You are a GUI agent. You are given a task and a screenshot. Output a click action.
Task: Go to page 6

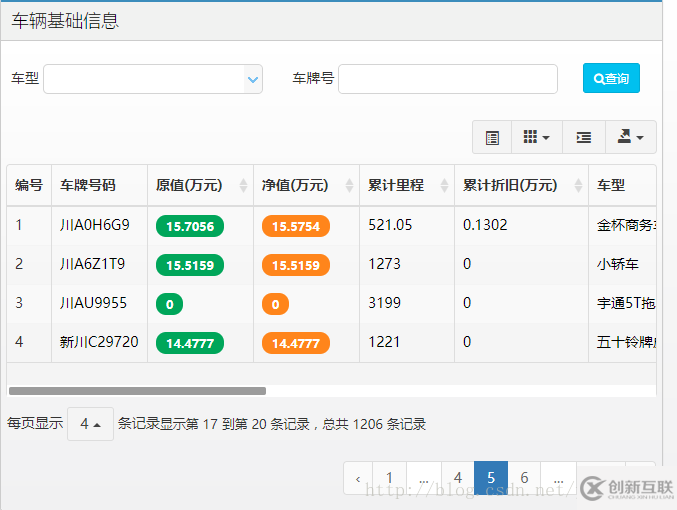point(524,478)
